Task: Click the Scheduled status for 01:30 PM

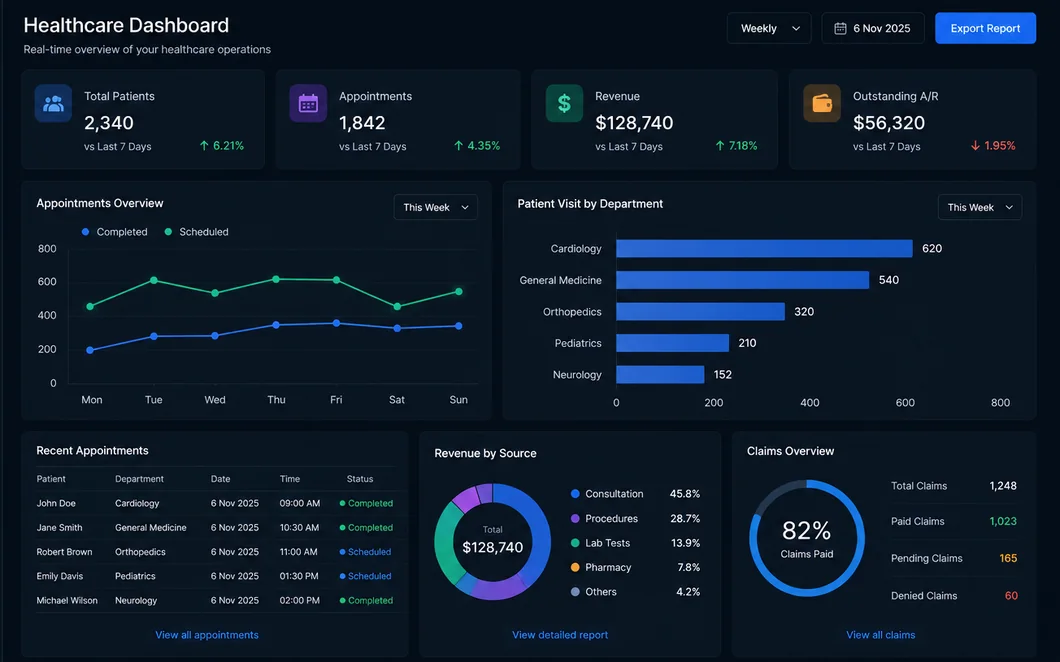Action: (365, 576)
